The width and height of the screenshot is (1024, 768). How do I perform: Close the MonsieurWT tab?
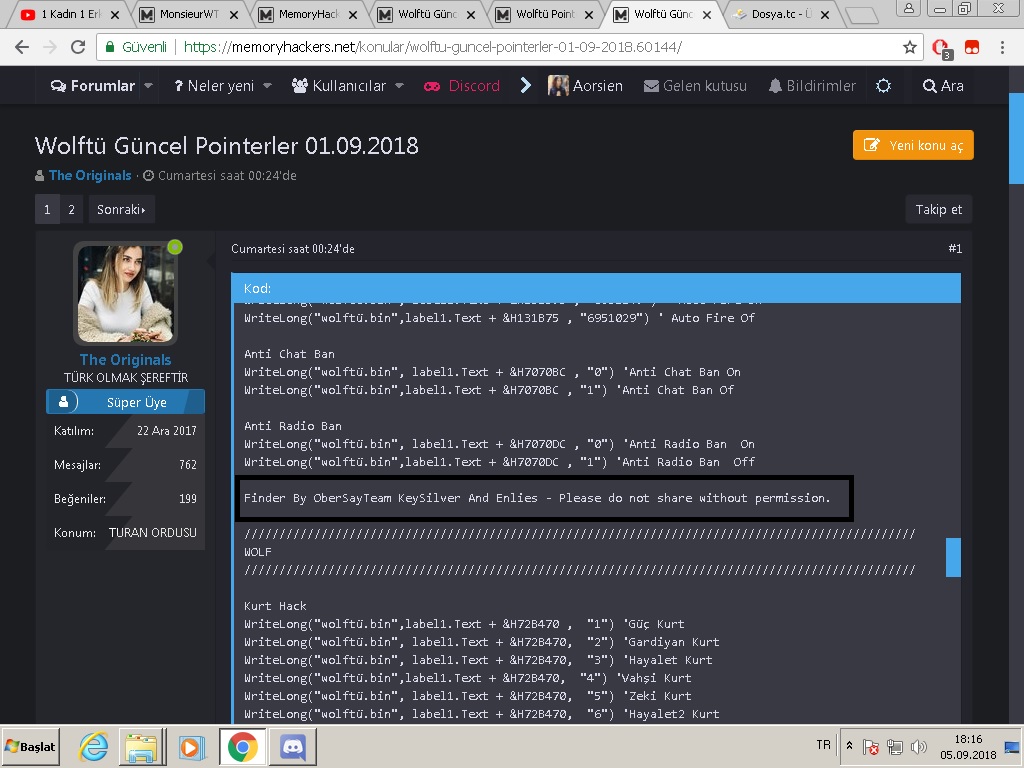click(x=234, y=14)
